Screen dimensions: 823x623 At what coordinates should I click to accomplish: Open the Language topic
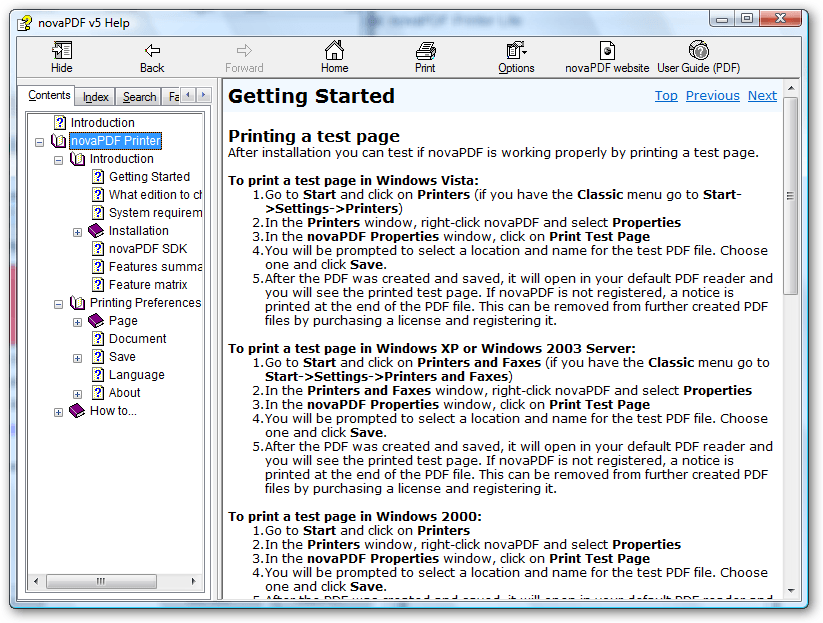pos(136,375)
